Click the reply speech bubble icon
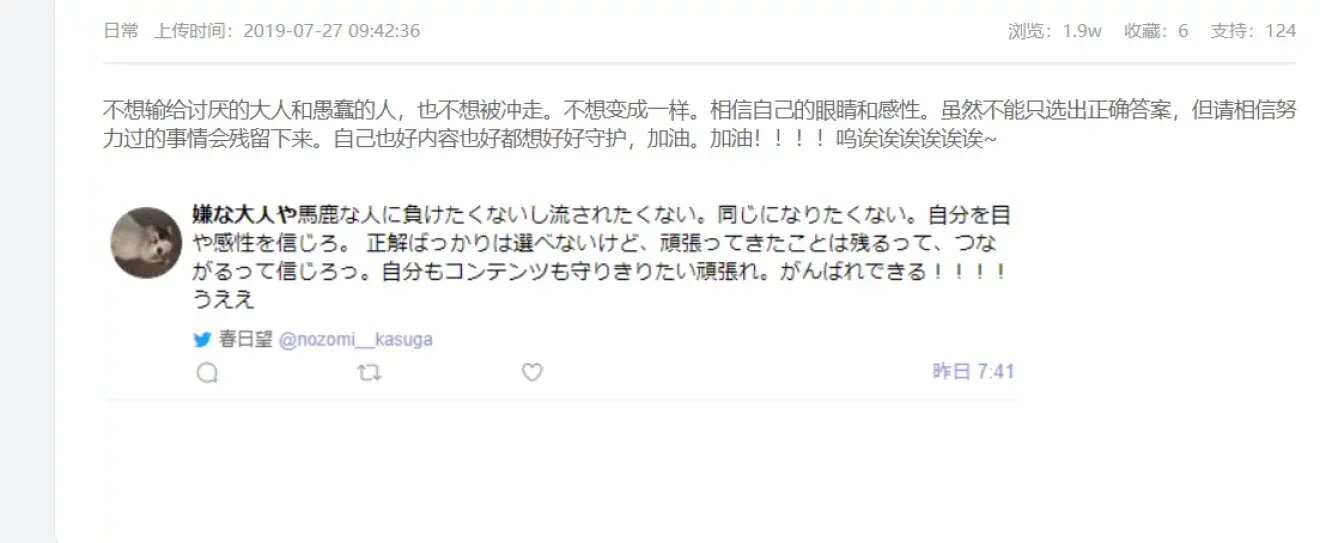The image size is (1320, 543). 207,373
